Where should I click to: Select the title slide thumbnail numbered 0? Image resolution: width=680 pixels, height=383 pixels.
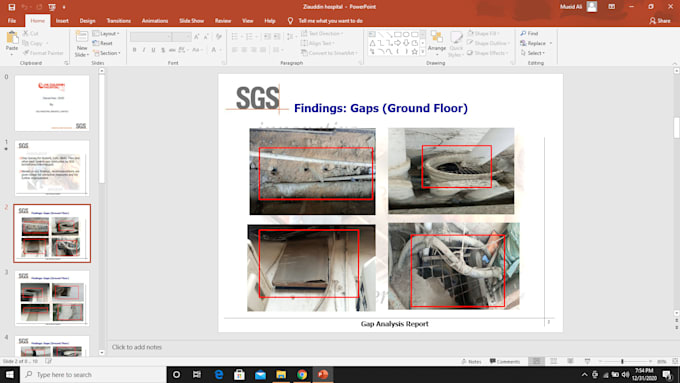pos(52,103)
